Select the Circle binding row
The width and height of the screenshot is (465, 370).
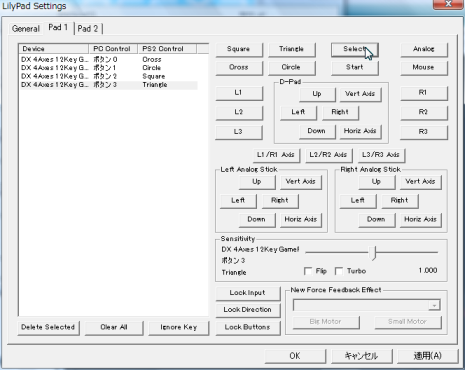pyautogui.click(x=109, y=68)
